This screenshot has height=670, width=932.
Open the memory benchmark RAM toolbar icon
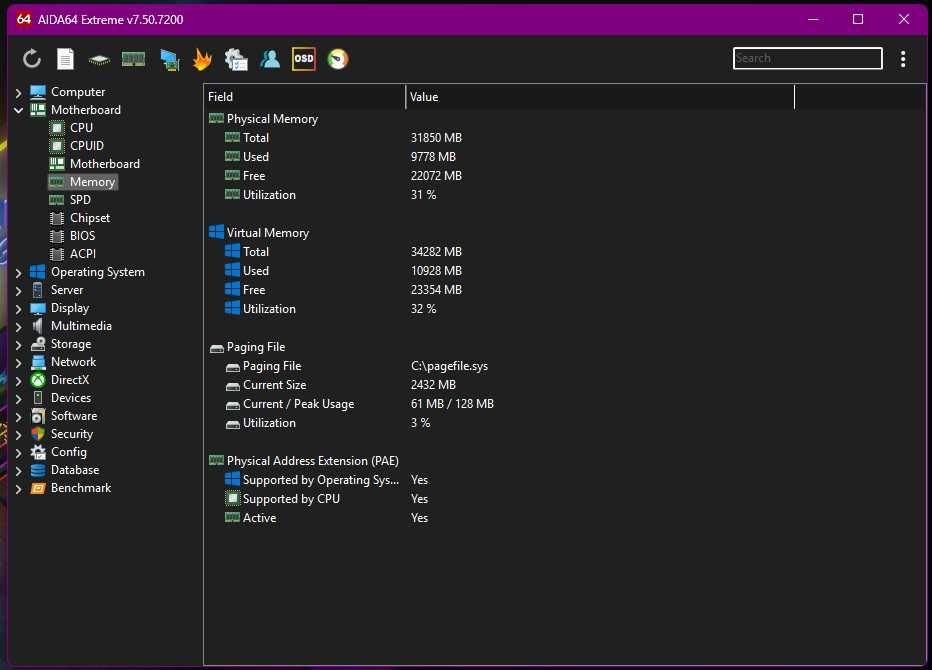point(133,59)
